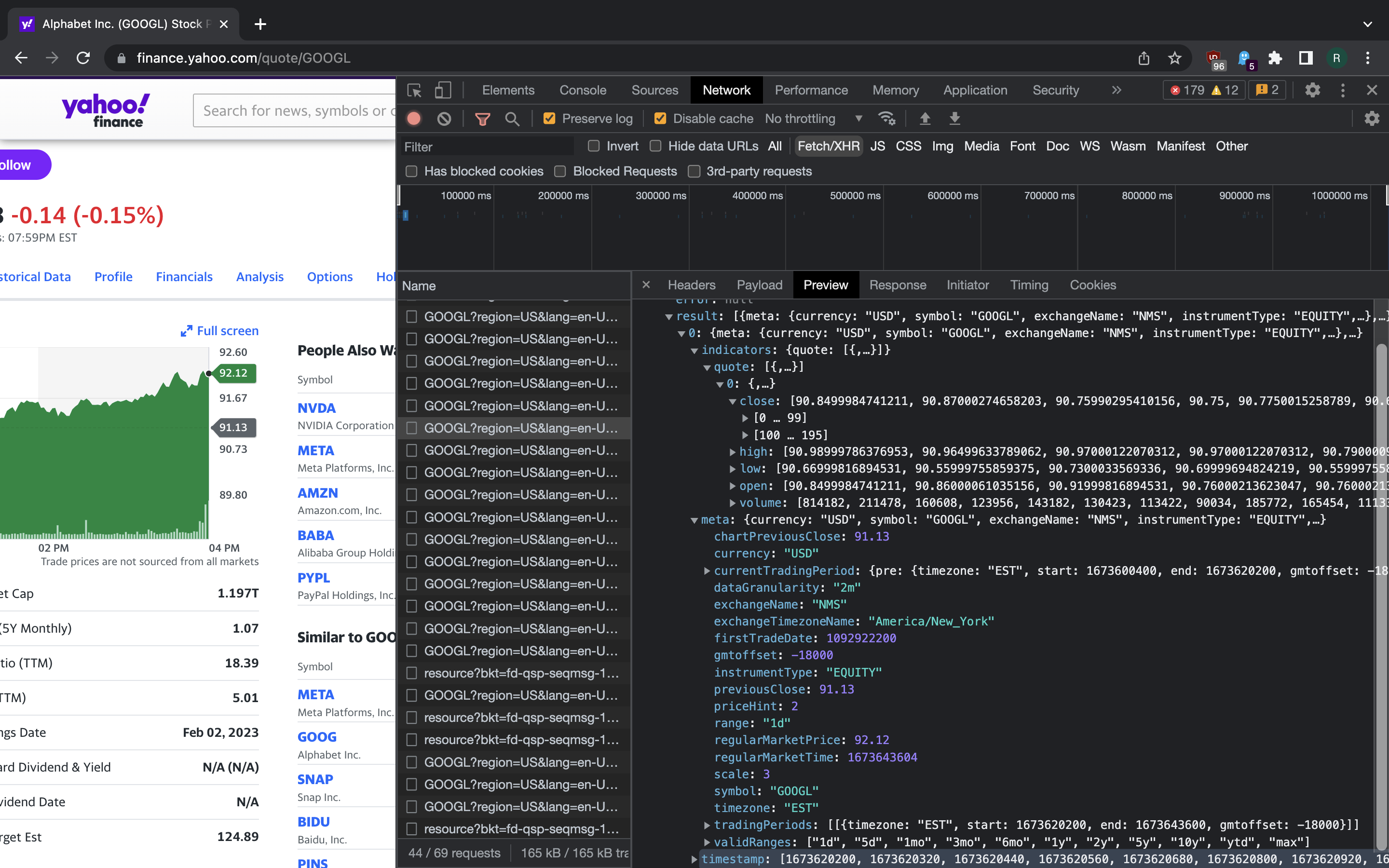Open NVDA stock link
The width and height of the screenshot is (1389, 868).
point(316,408)
